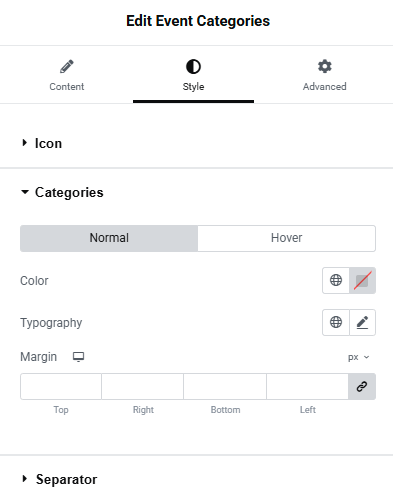
Task: Click the gear icon above Advanced
Action: (x=325, y=66)
